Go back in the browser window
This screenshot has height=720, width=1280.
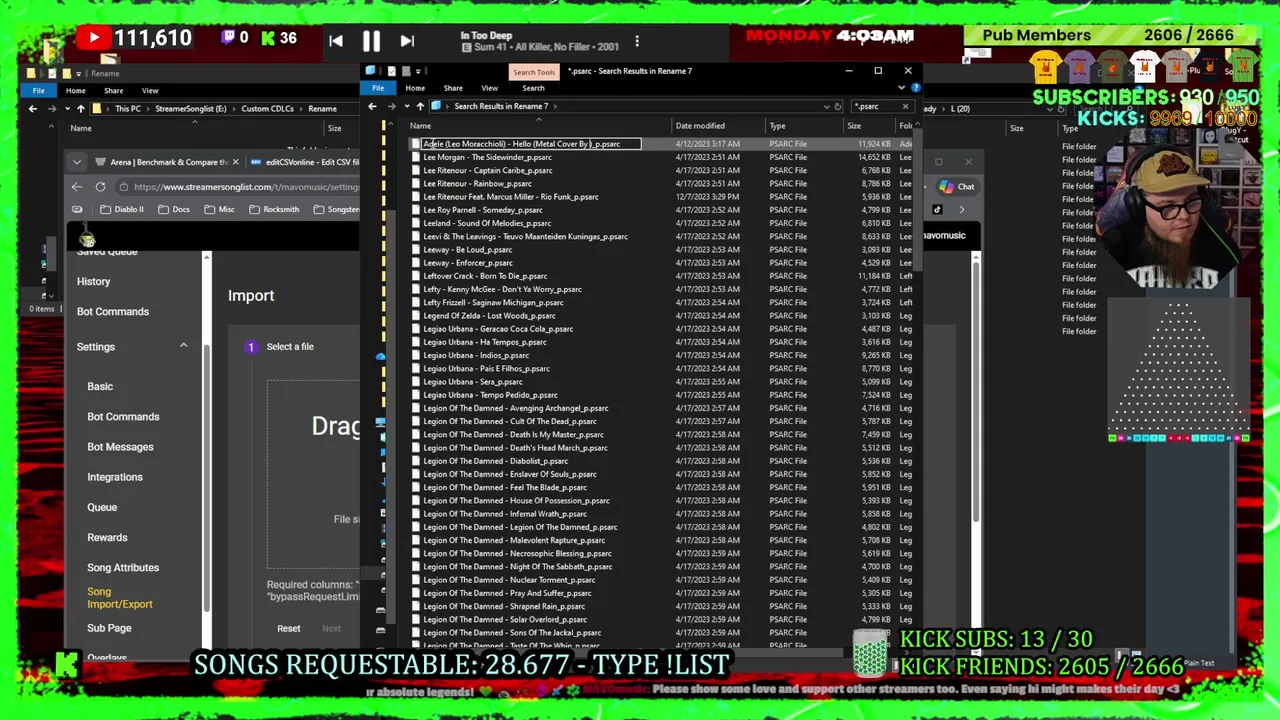coord(77,187)
